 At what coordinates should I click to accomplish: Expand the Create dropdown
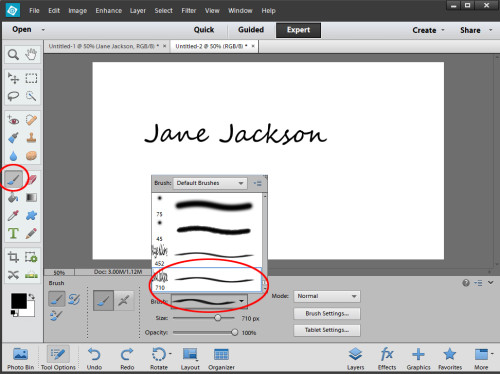(x=443, y=30)
